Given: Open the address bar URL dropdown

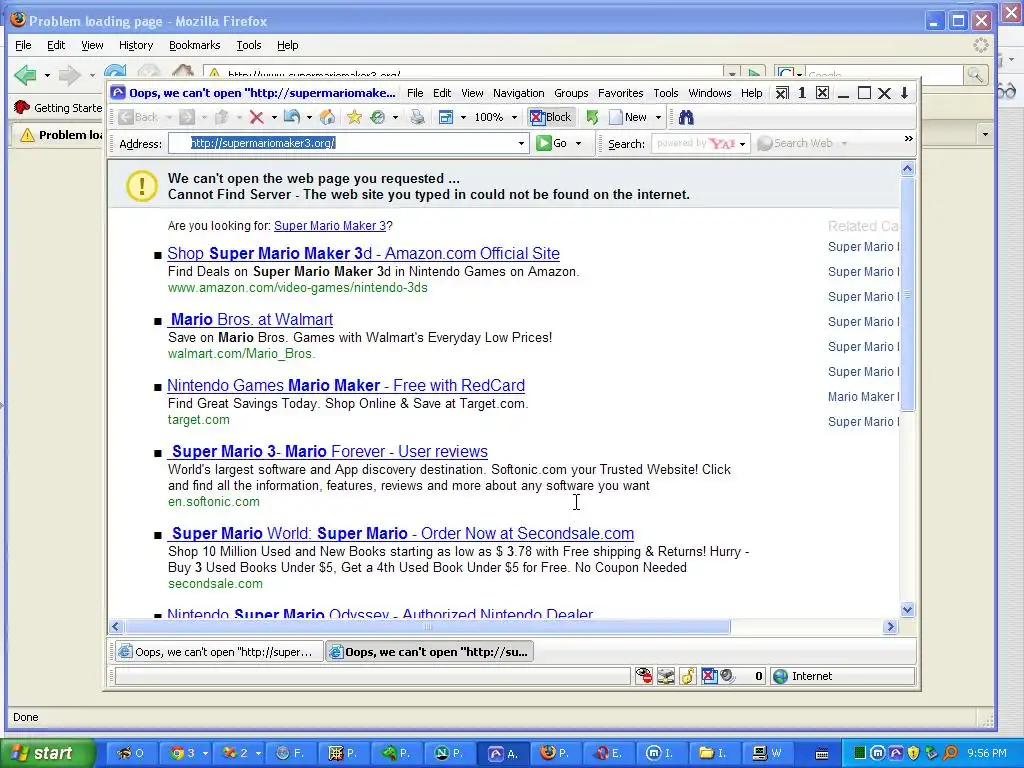Looking at the screenshot, I should click(521, 143).
